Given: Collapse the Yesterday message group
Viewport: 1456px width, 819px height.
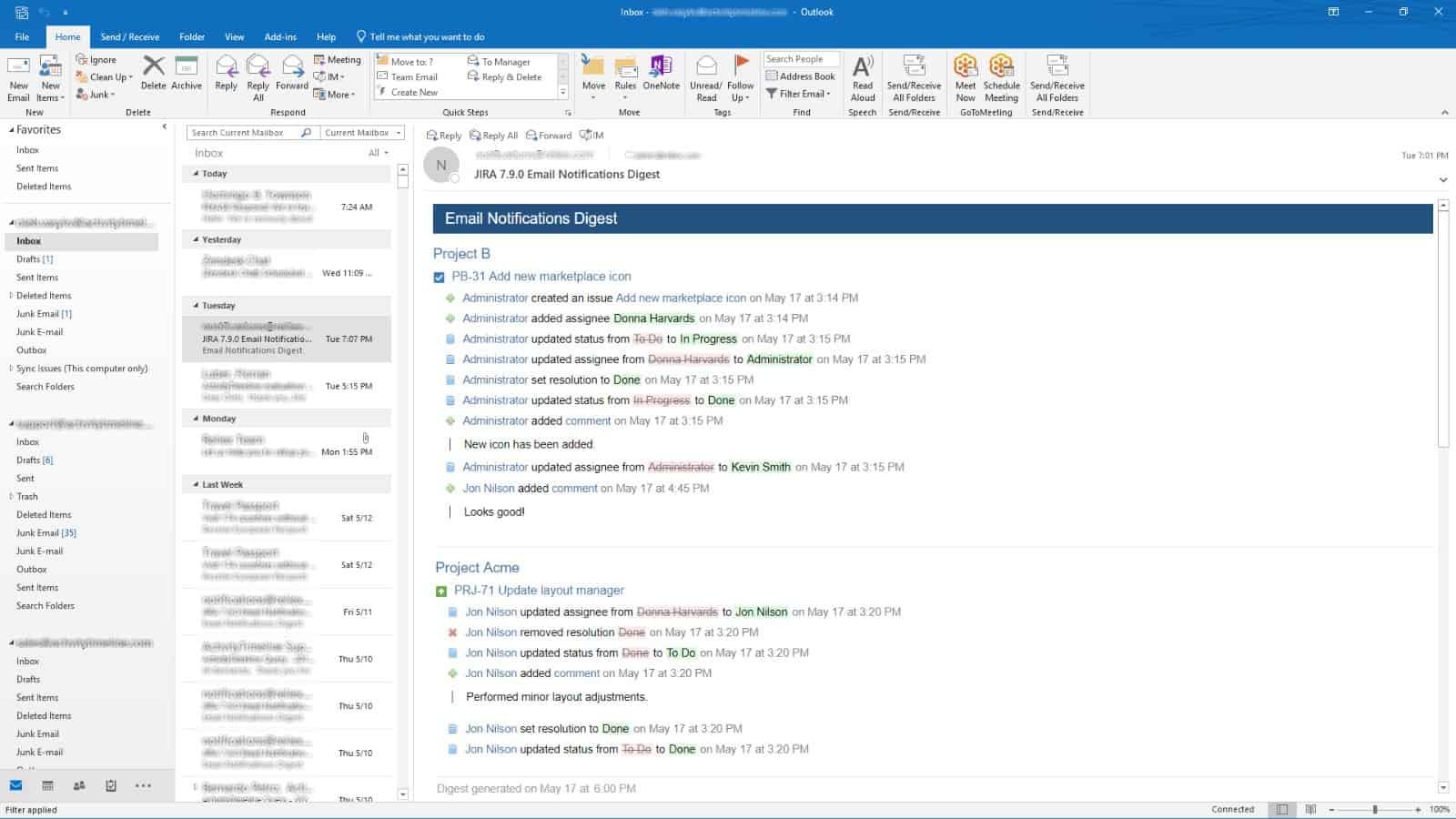Looking at the screenshot, I should point(194,239).
